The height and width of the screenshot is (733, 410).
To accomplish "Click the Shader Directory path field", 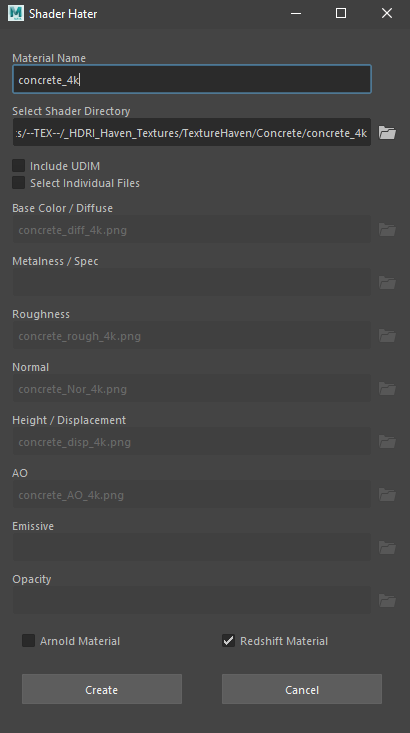I will (192, 132).
